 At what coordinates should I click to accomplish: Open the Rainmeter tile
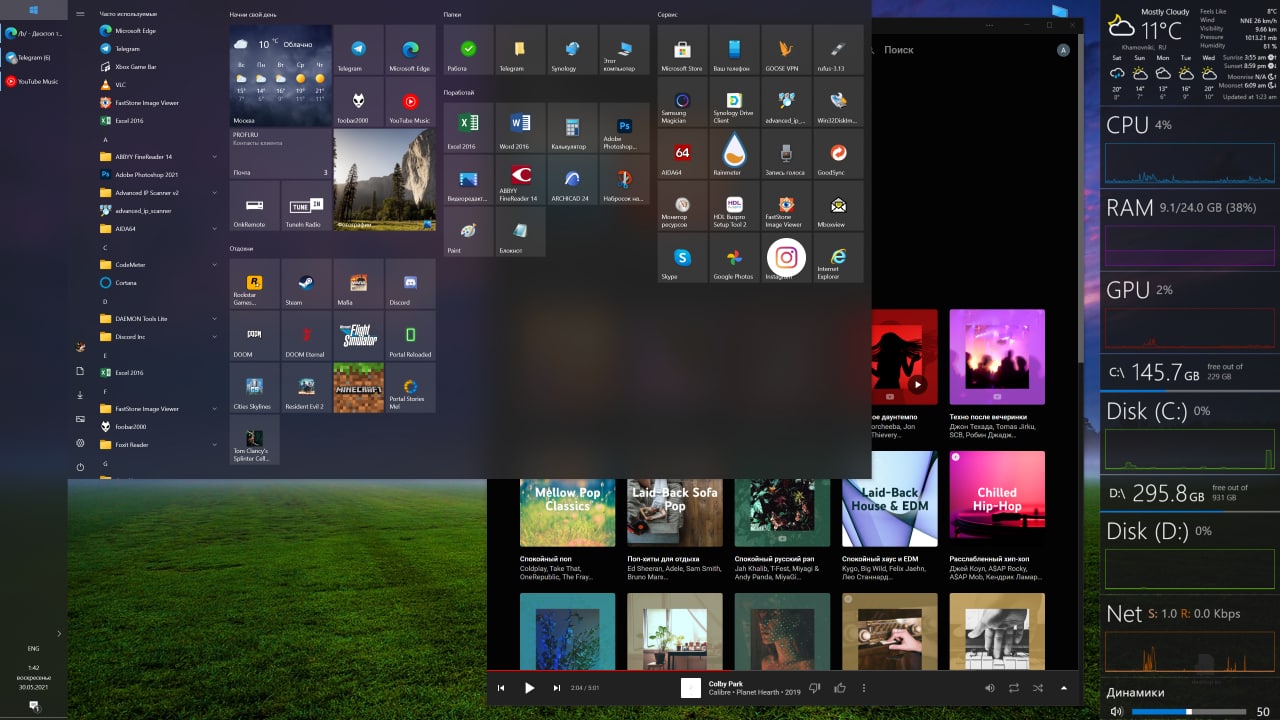pos(734,154)
